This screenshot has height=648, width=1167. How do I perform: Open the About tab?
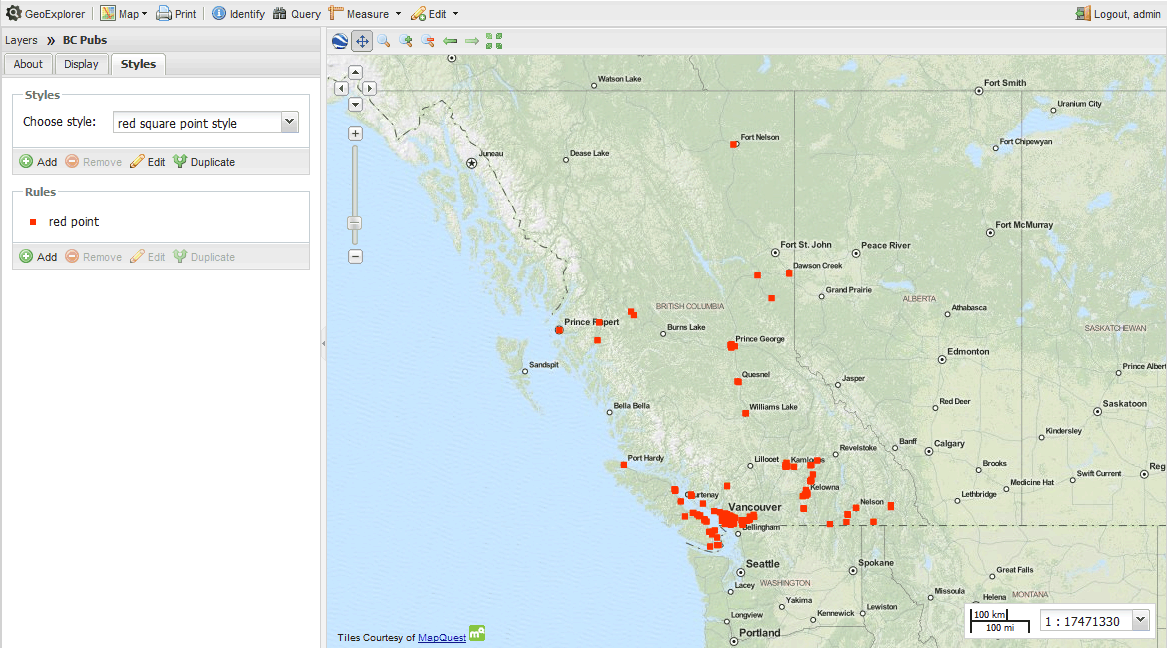coord(28,64)
